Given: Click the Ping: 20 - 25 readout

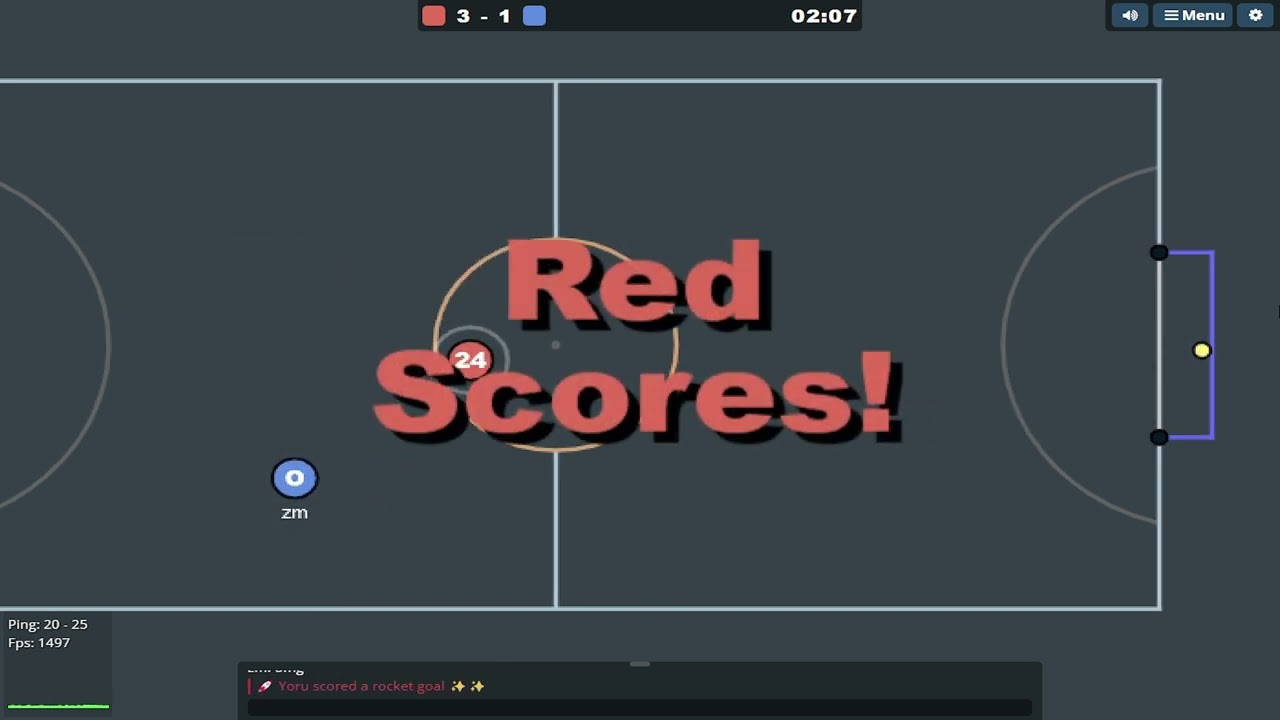Looking at the screenshot, I should [x=48, y=624].
